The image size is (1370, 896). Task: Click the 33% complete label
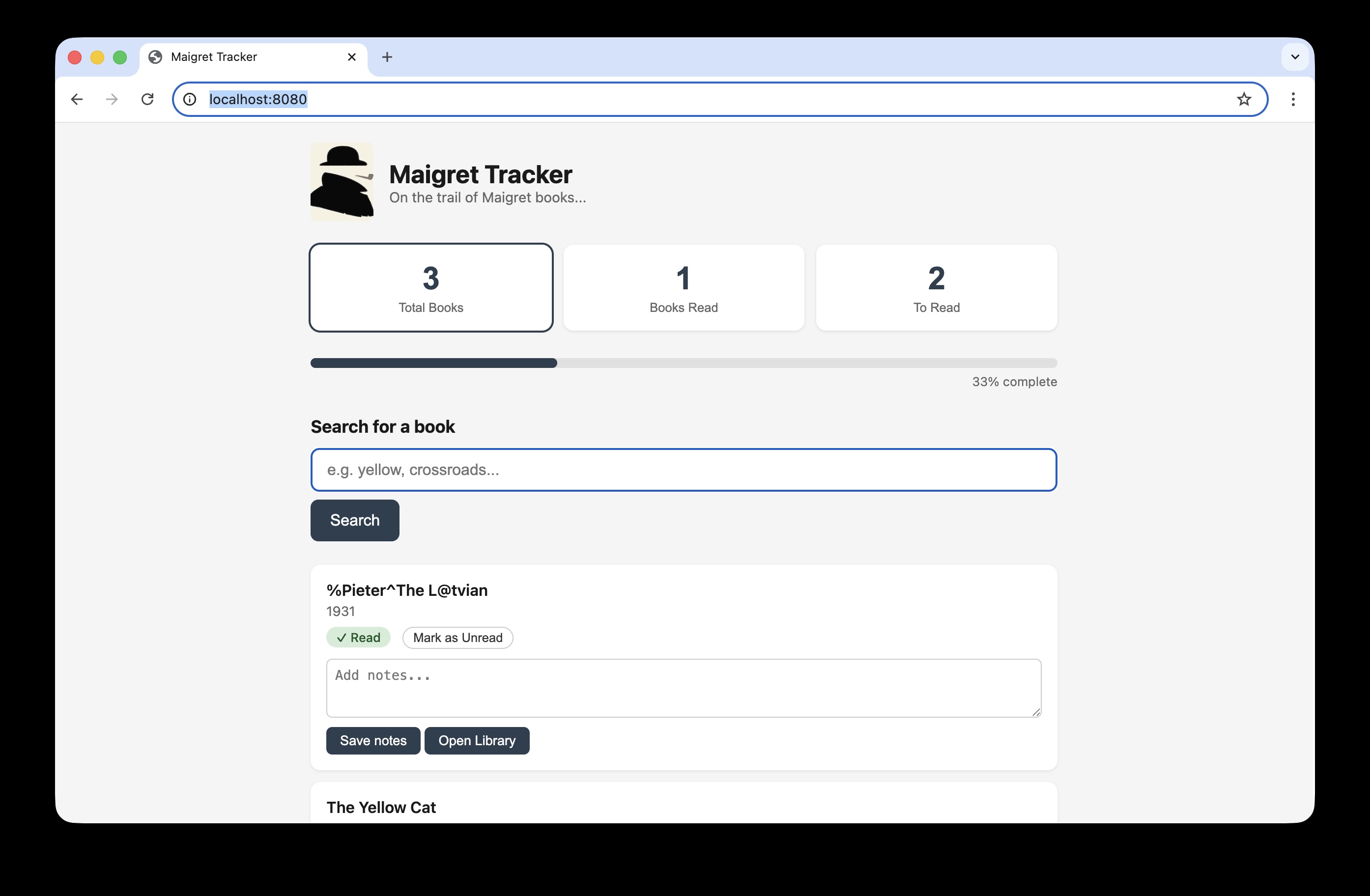pyautogui.click(x=1014, y=382)
